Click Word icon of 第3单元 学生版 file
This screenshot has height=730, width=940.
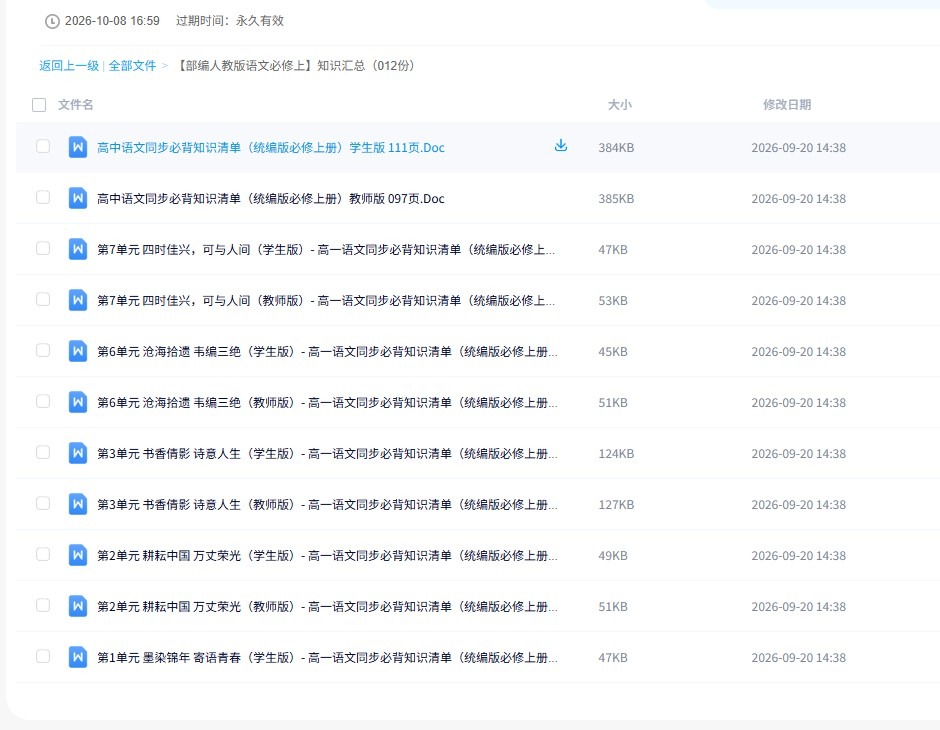tap(77, 453)
